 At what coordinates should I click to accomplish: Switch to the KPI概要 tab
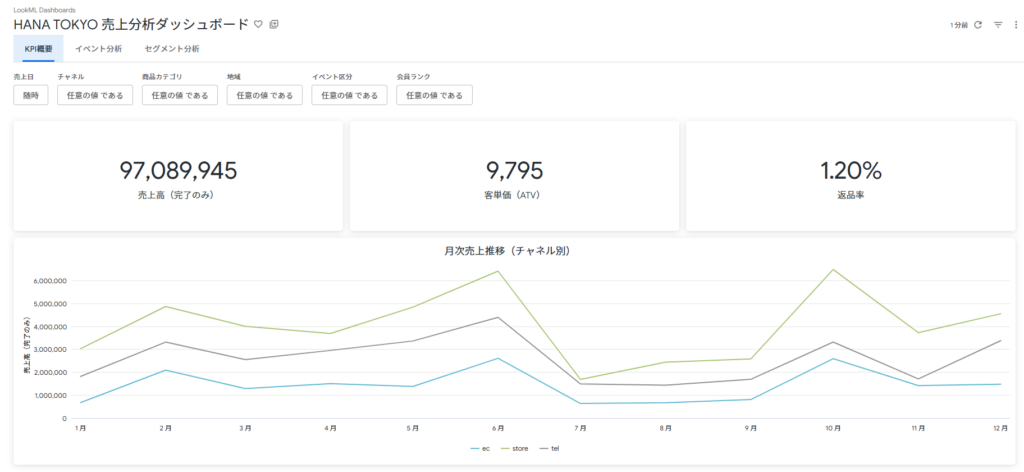[39, 49]
